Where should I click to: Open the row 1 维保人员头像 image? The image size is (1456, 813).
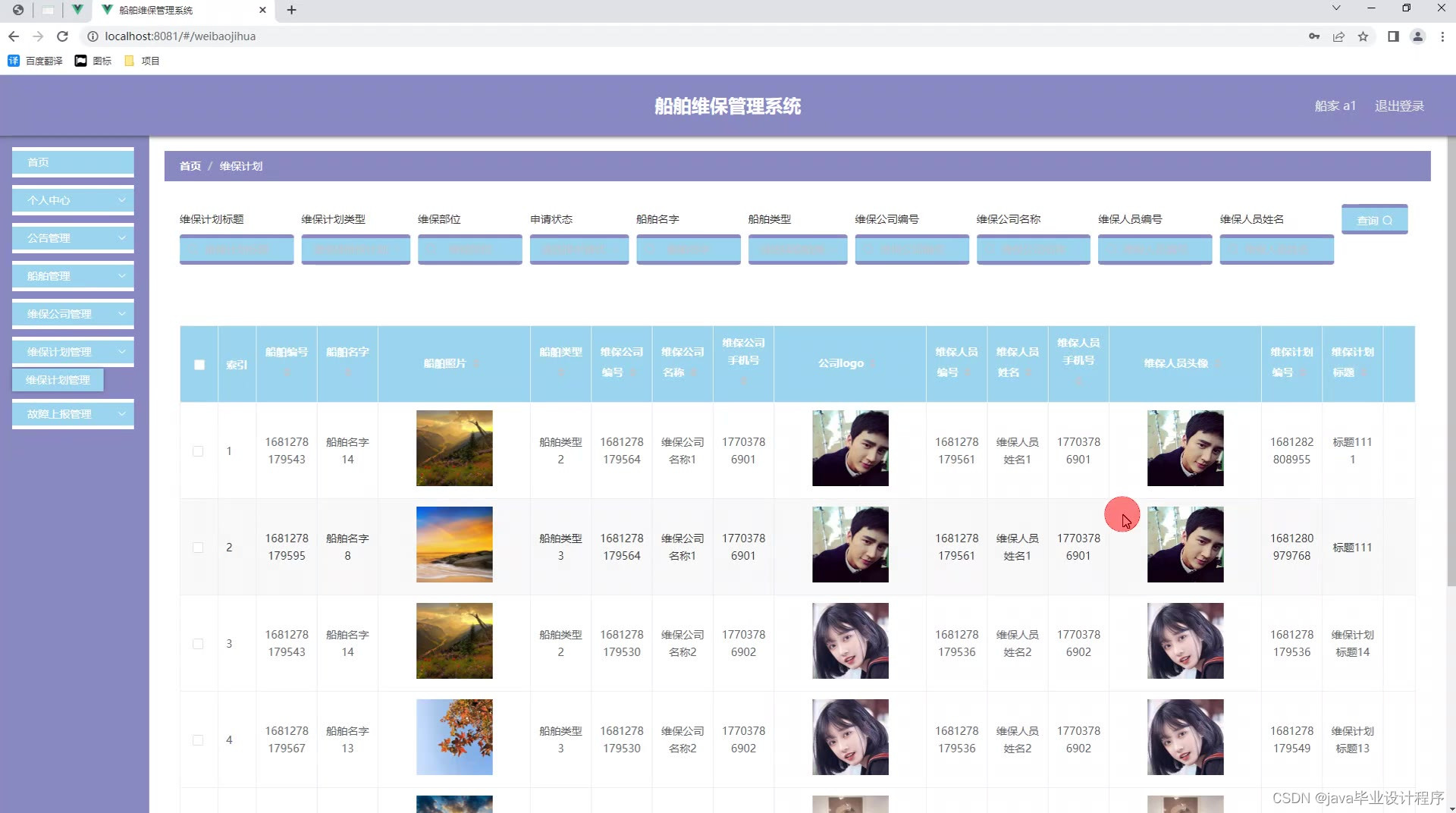coord(1185,448)
